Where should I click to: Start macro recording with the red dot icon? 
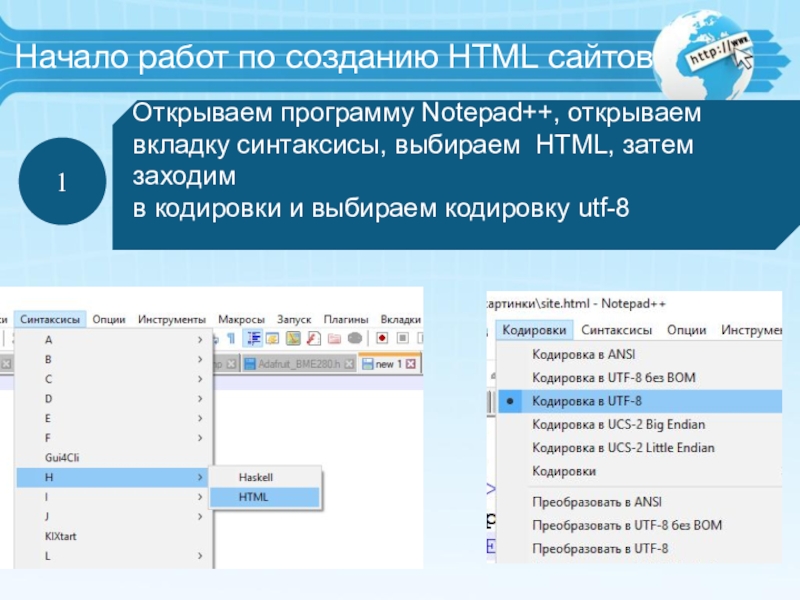click(382, 338)
